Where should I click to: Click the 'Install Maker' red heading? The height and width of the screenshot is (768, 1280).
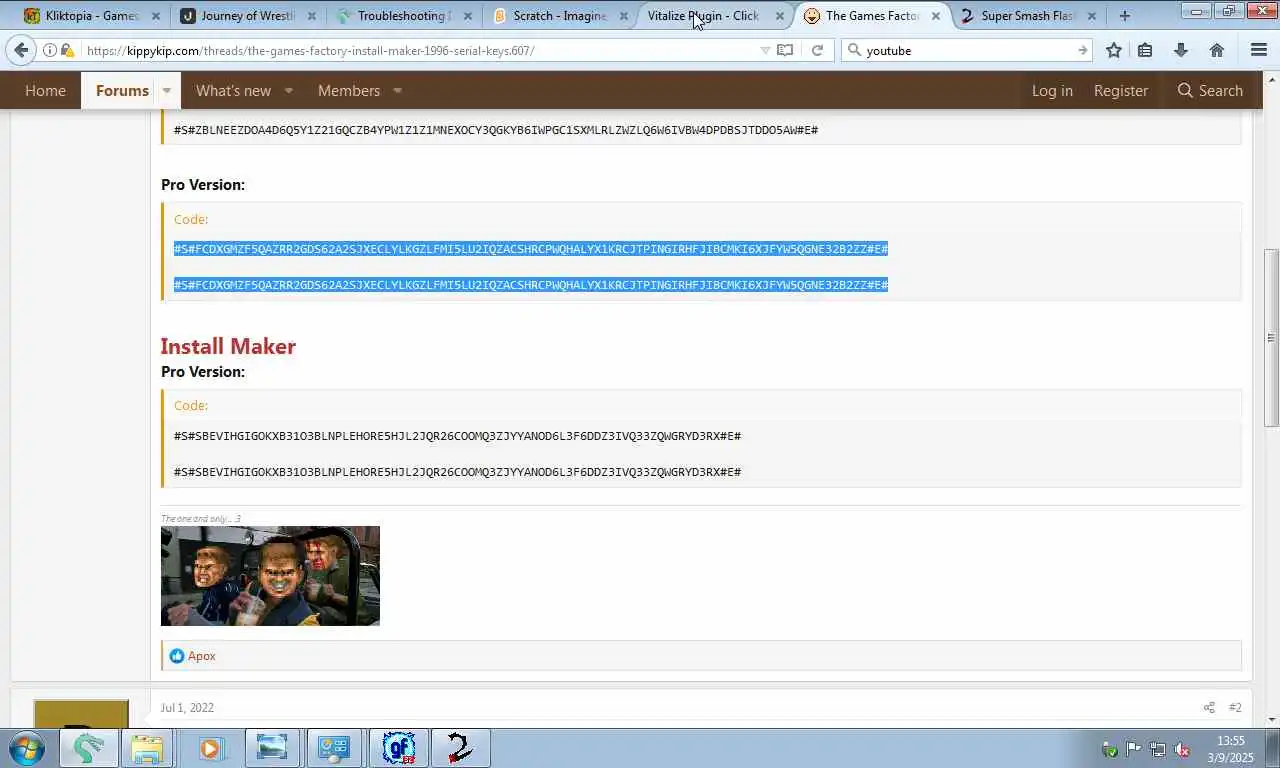click(x=228, y=346)
